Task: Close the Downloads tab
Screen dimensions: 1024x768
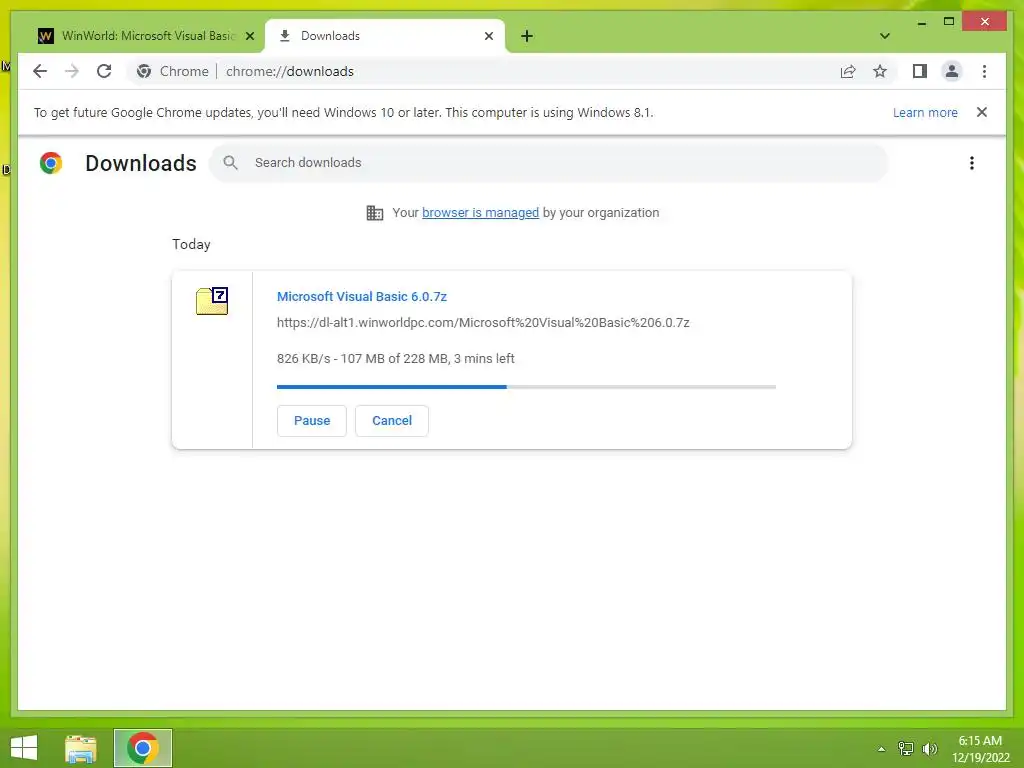Action: pyautogui.click(x=488, y=36)
